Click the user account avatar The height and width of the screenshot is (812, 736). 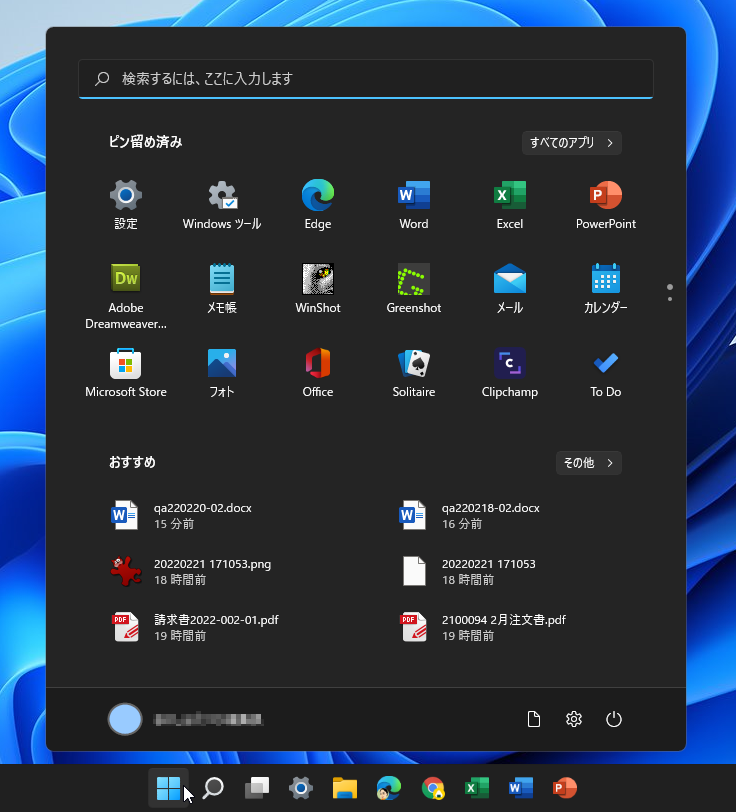pos(125,719)
